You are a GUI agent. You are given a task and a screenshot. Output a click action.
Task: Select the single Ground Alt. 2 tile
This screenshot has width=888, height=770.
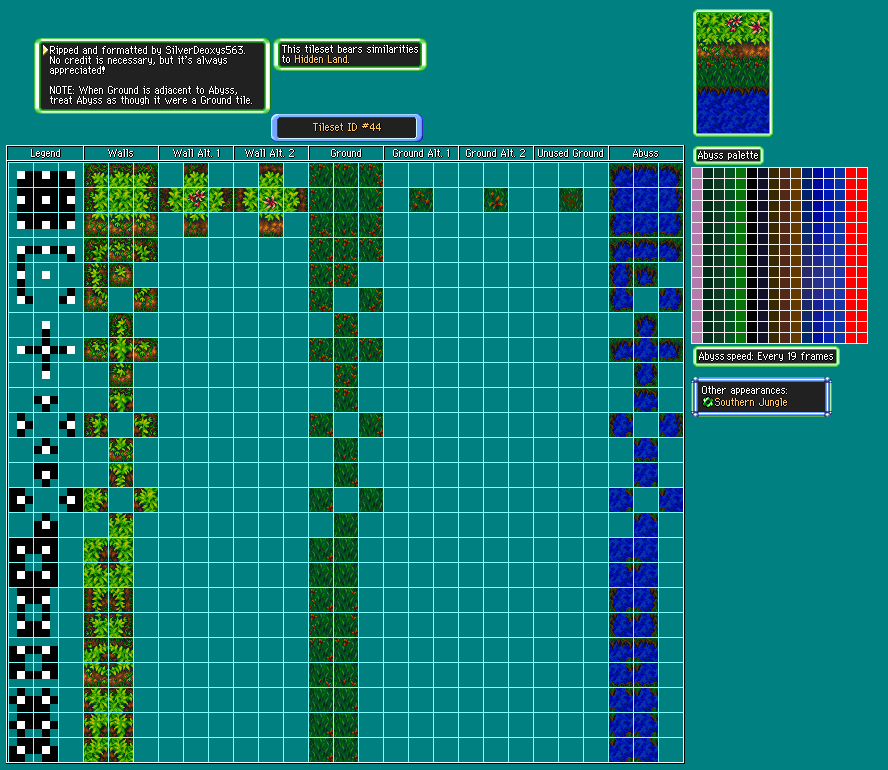click(496, 200)
